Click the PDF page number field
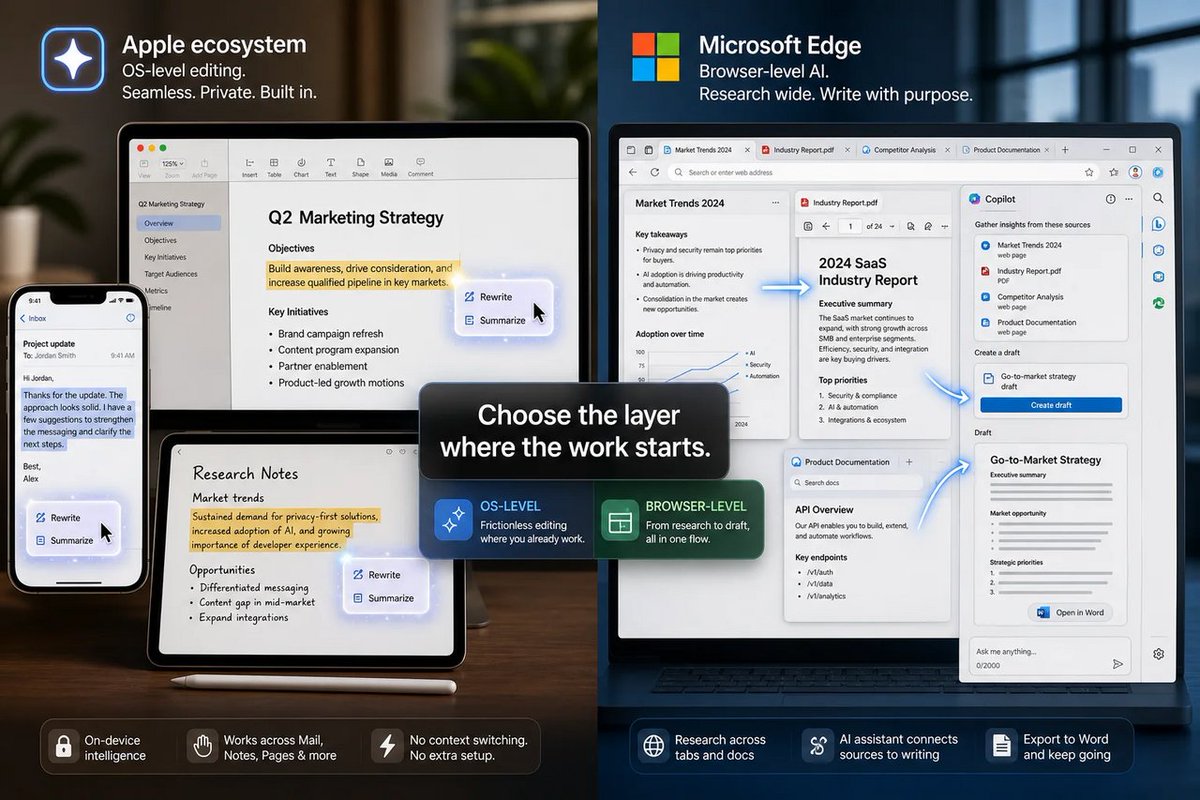 pos(851,226)
